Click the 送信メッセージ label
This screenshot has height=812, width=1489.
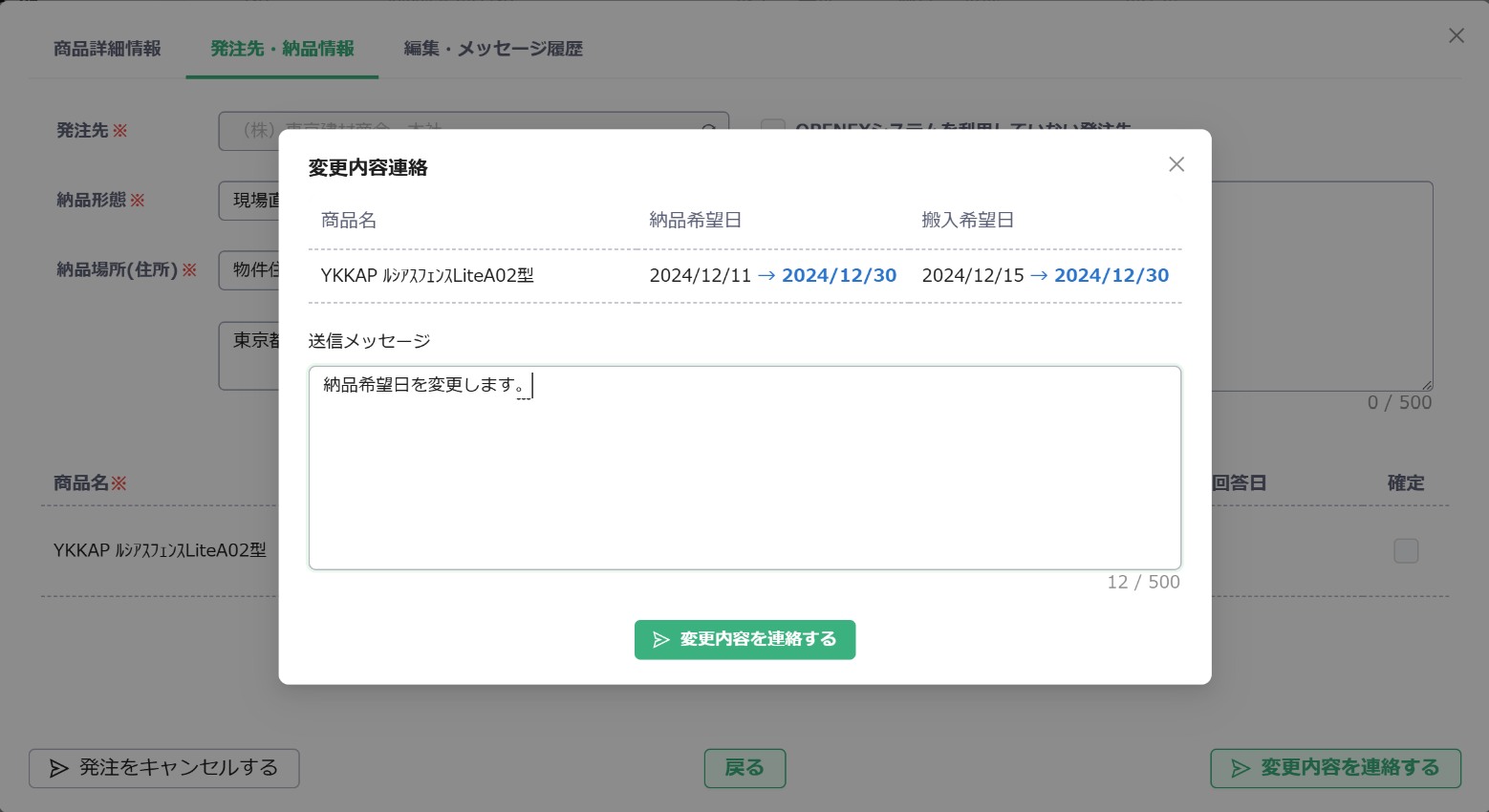coord(370,341)
